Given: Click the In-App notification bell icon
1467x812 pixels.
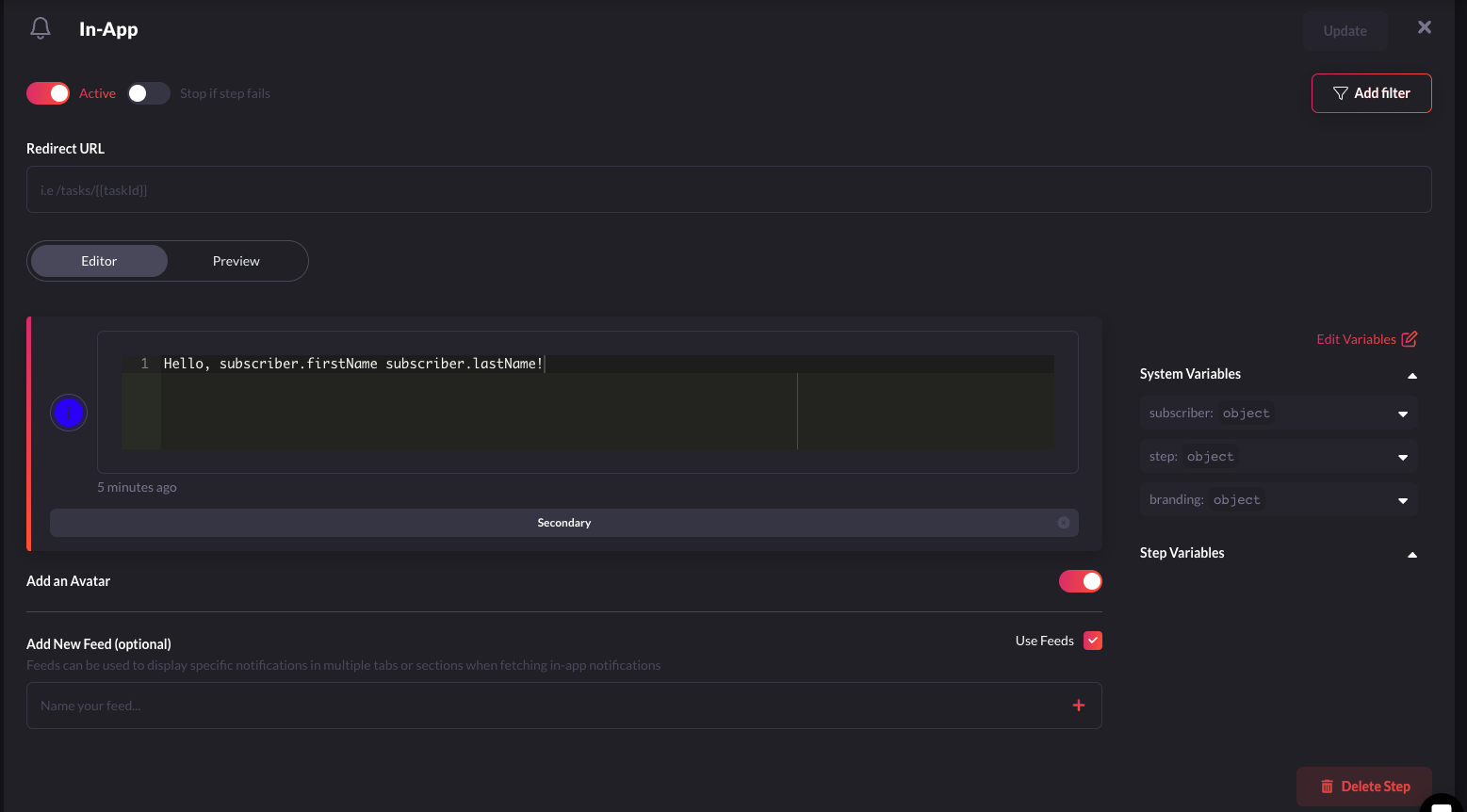Looking at the screenshot, I should [41, 28].
